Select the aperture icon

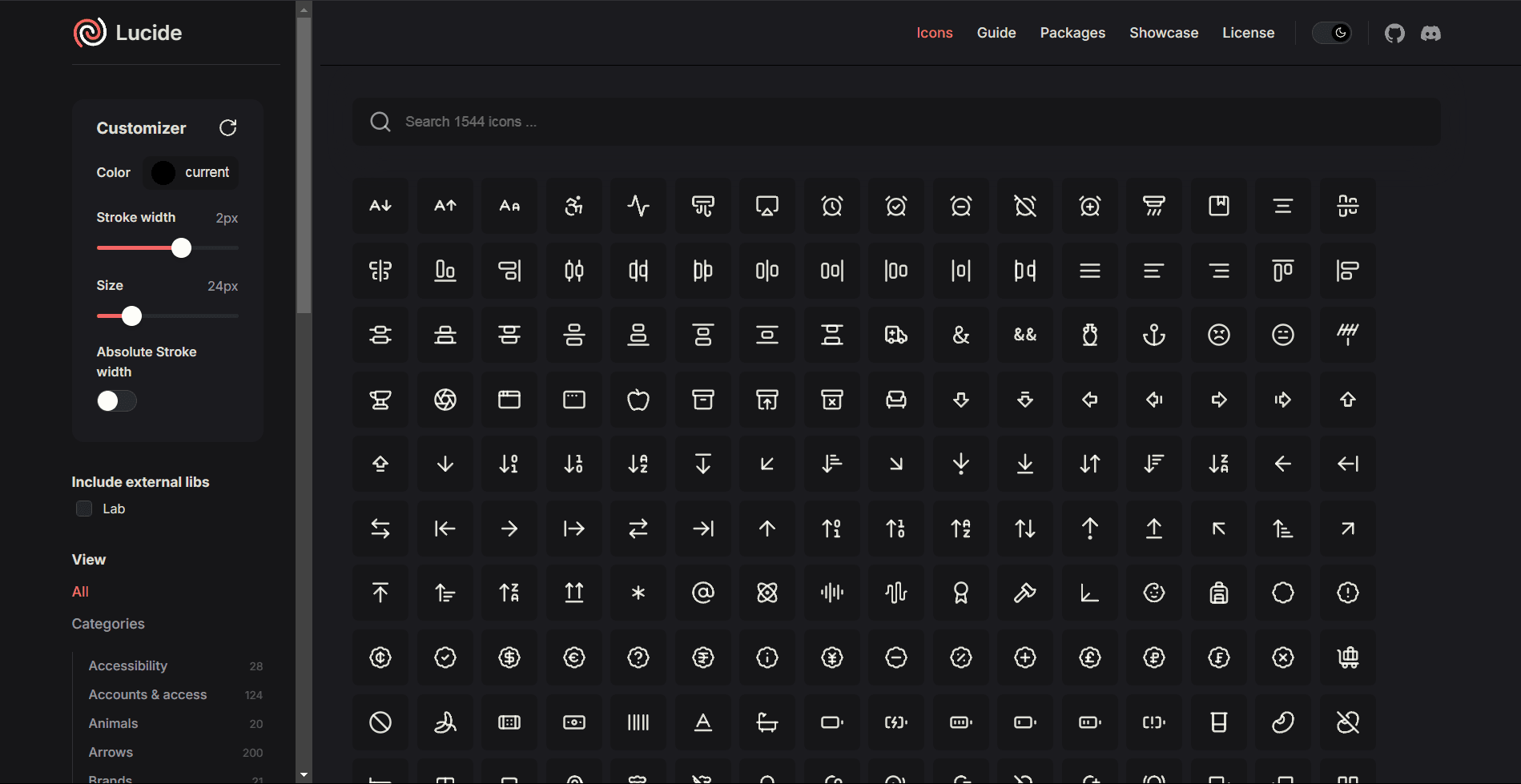click(x=445, y=400)
